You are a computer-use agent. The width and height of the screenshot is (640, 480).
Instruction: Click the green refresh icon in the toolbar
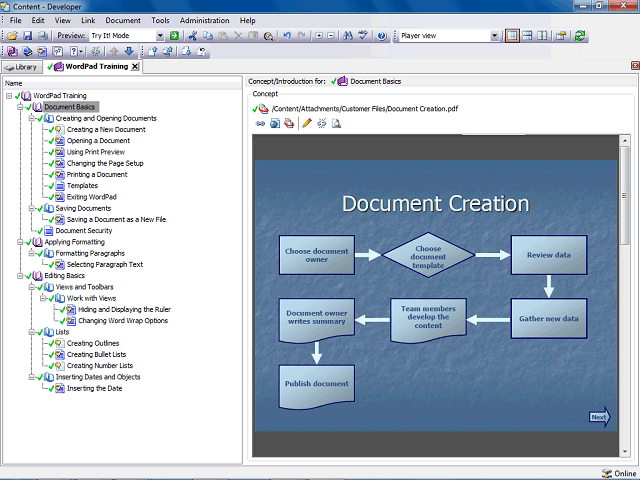click(580, 36)
